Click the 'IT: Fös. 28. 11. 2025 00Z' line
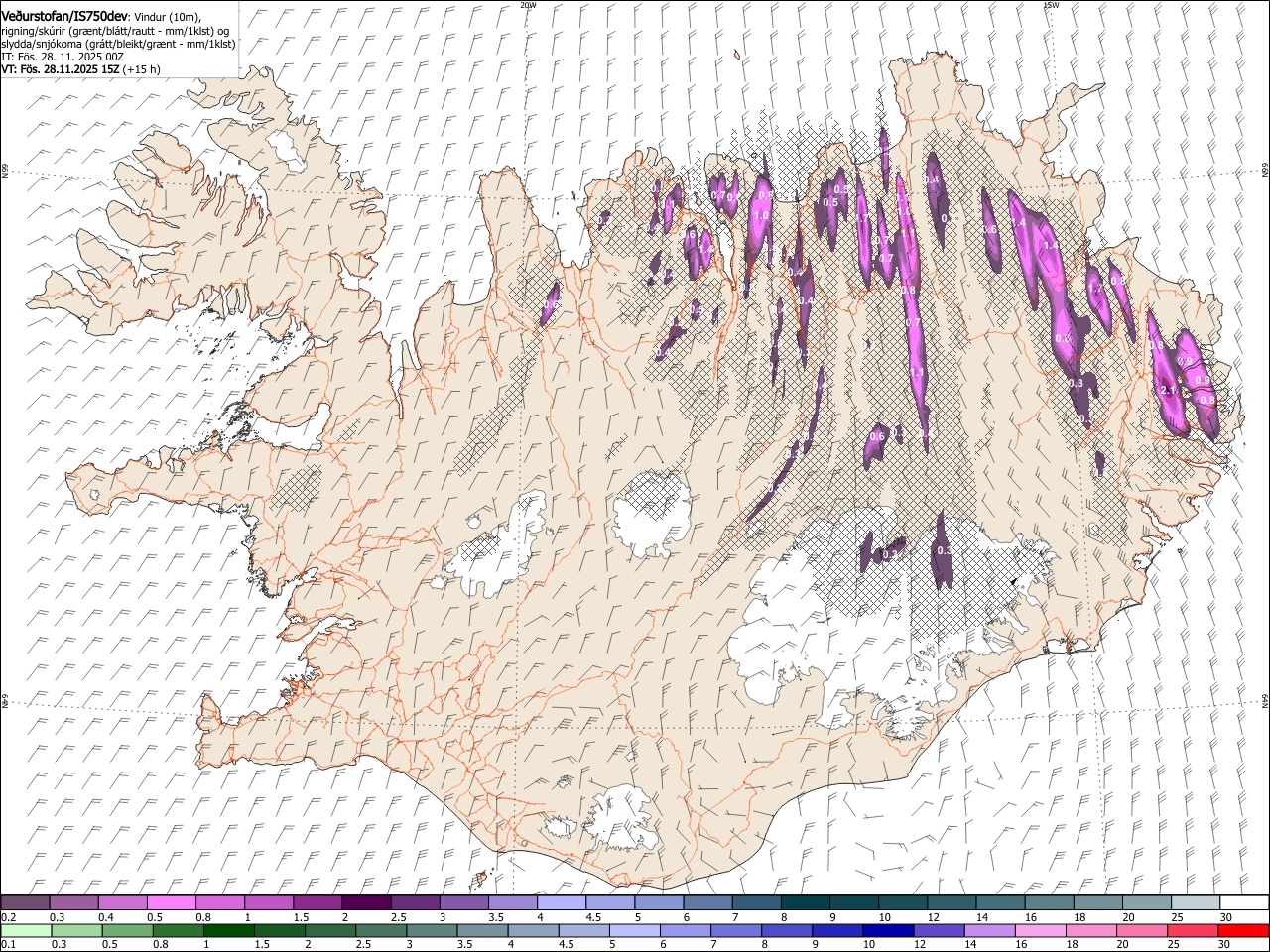Screen dimensions: 1270x952 [63, 57]
